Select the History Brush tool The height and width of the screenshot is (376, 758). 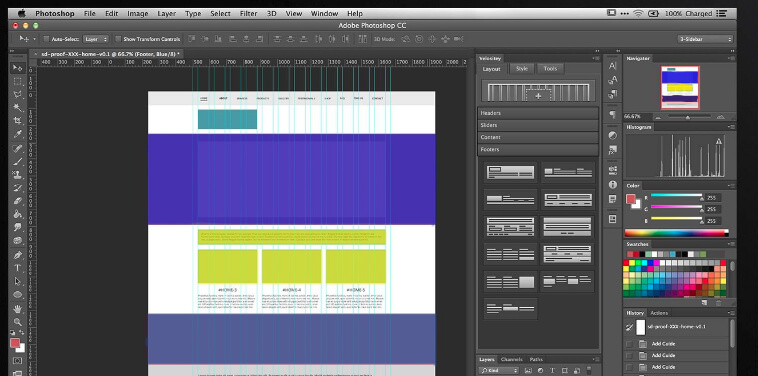click(x=17, y=188)
